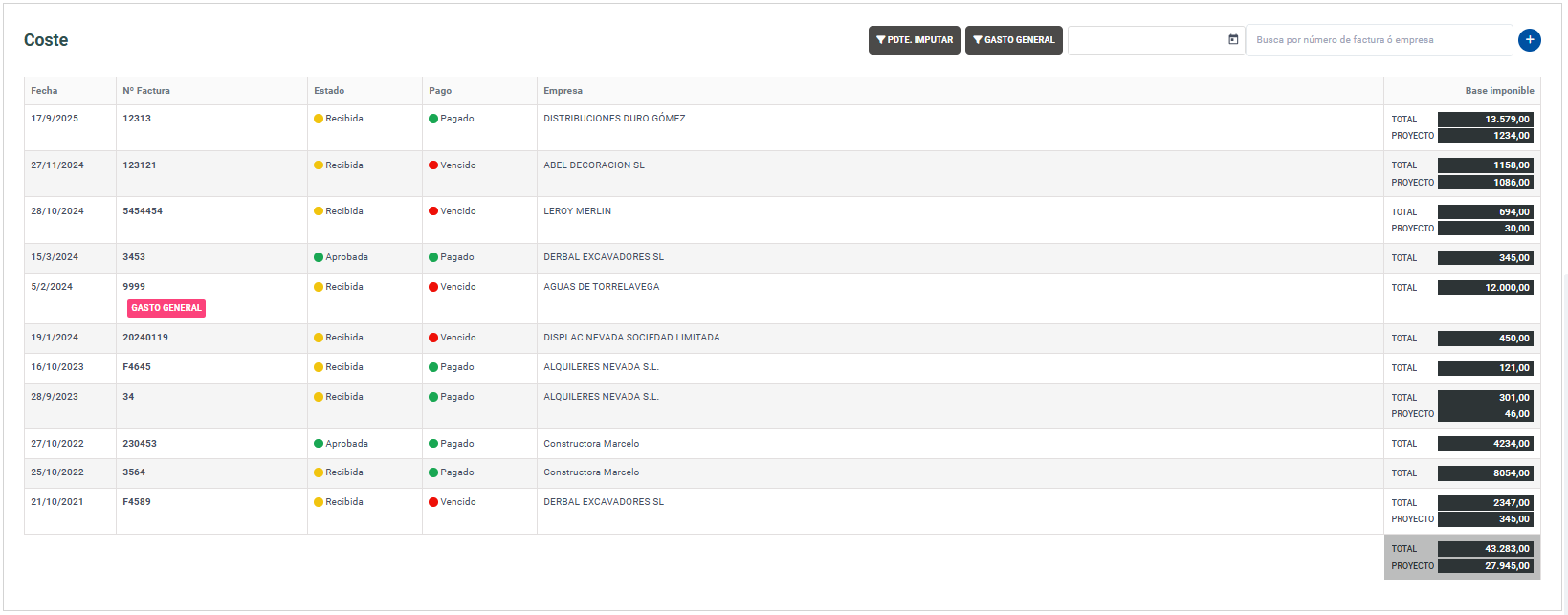Click the Pago column header
This screenshot has height=615, width=1568.
[x=440, y=91]
